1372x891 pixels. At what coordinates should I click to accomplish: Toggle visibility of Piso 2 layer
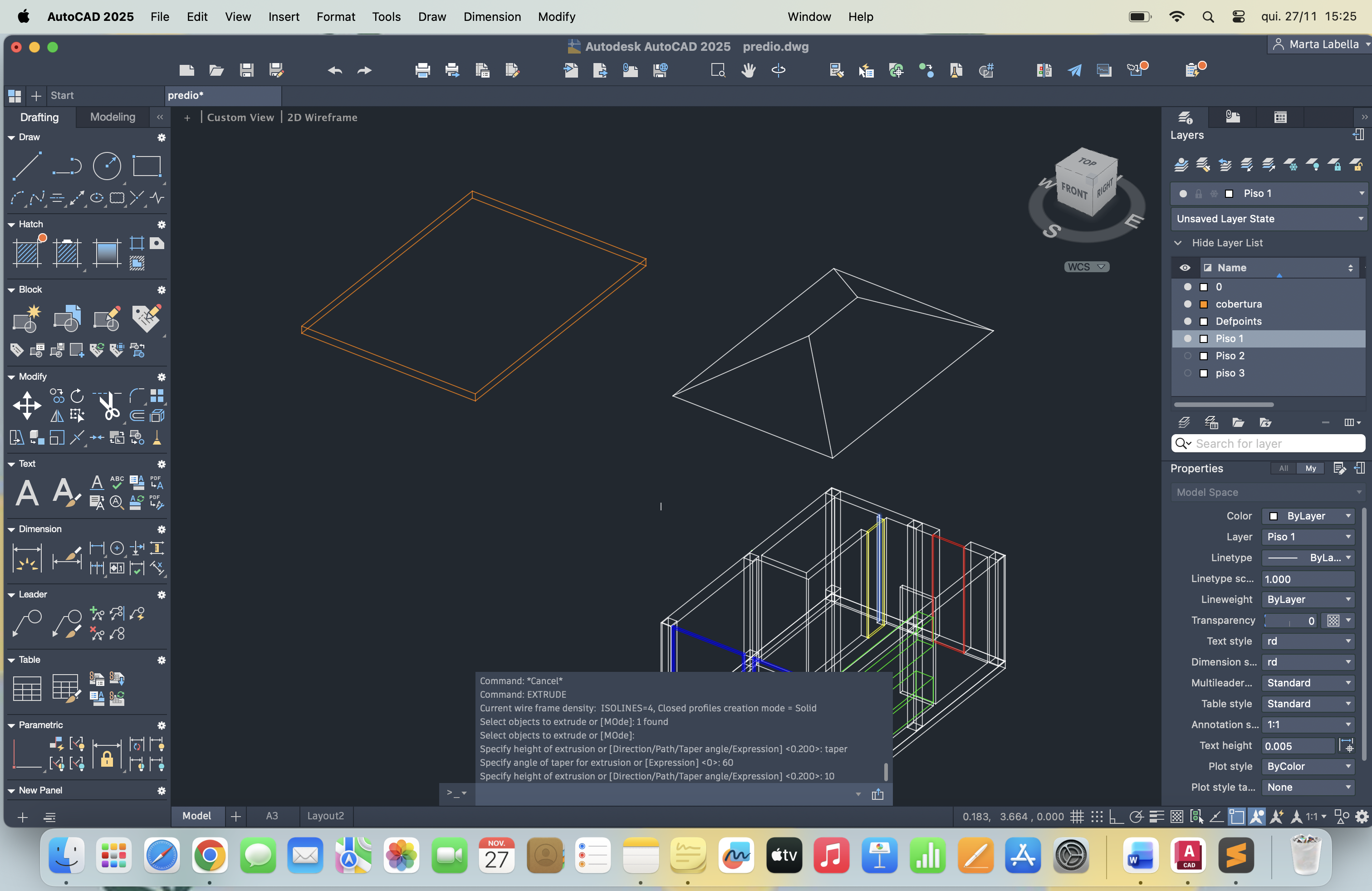click(x=1187, y=356)
